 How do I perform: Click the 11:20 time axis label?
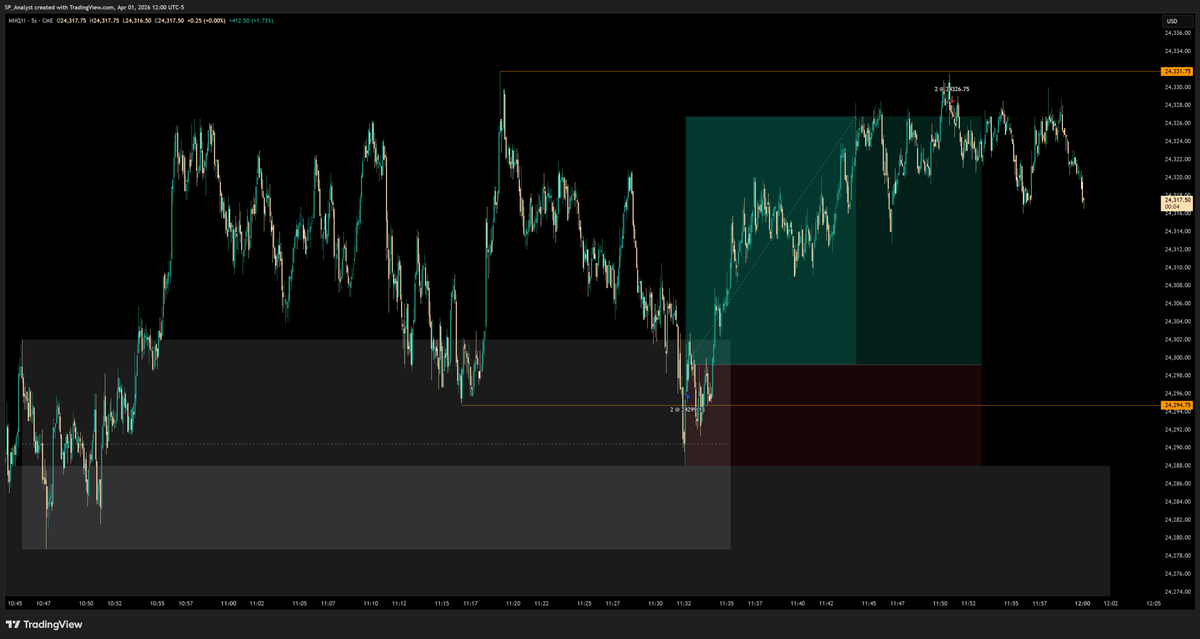coord(513,603)
